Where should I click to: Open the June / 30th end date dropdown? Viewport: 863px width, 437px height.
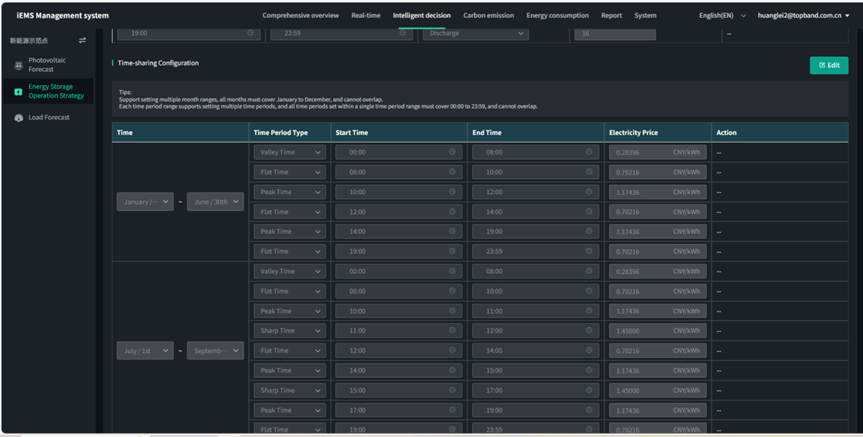pyautogui.click(x=215, y=202)
